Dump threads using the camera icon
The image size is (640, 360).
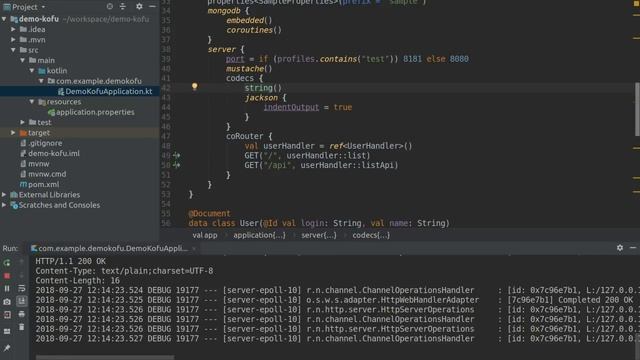click(x=7, y=302)
